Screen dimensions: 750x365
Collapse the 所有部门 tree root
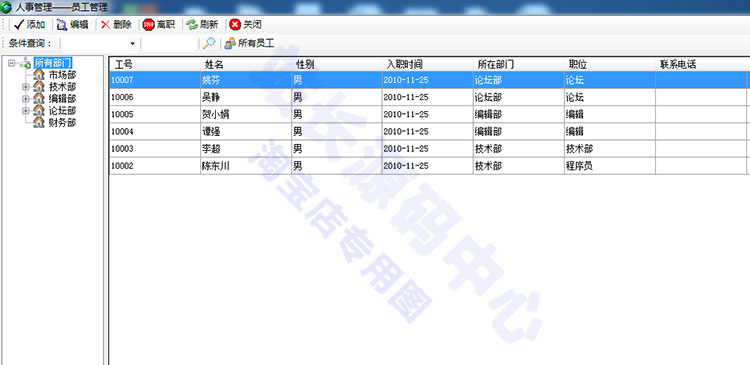click(x=11, y=63)
